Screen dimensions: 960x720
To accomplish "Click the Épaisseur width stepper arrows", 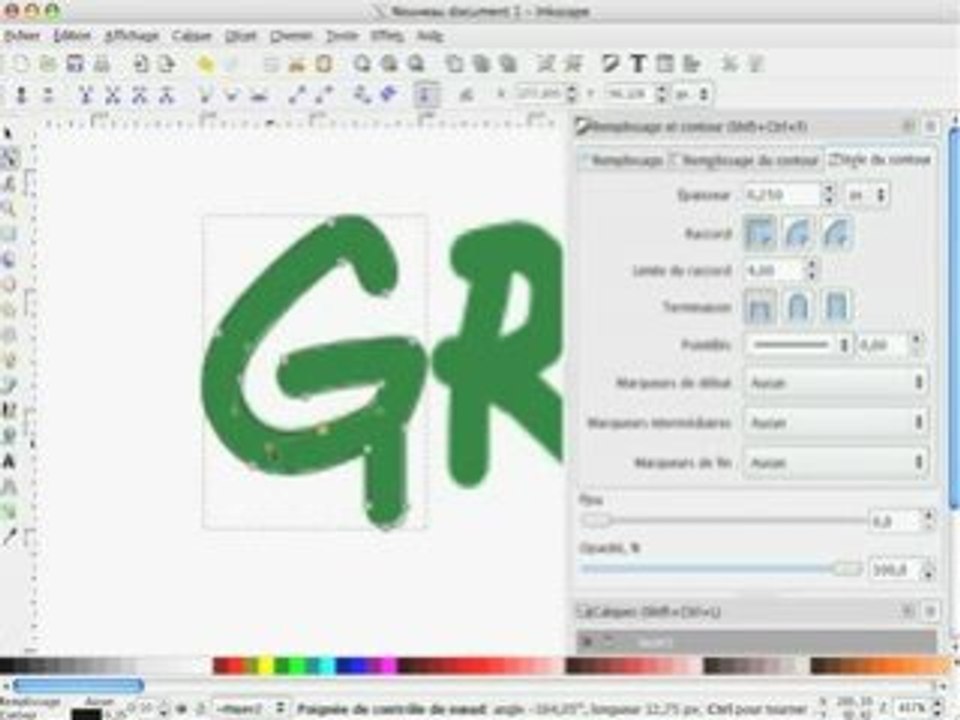I will 829,195.
